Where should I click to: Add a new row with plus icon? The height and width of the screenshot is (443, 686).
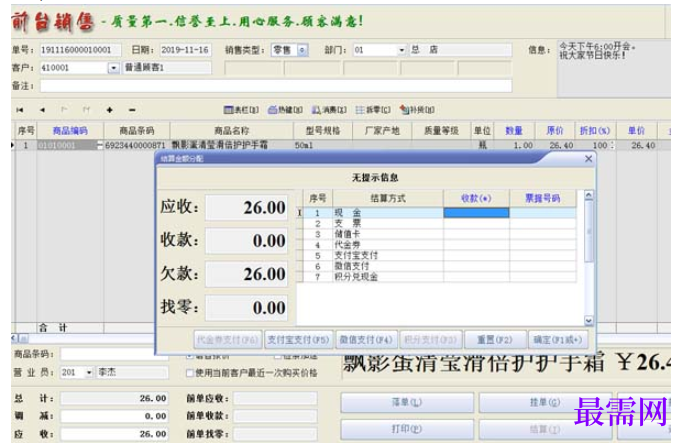click(109, 110)
